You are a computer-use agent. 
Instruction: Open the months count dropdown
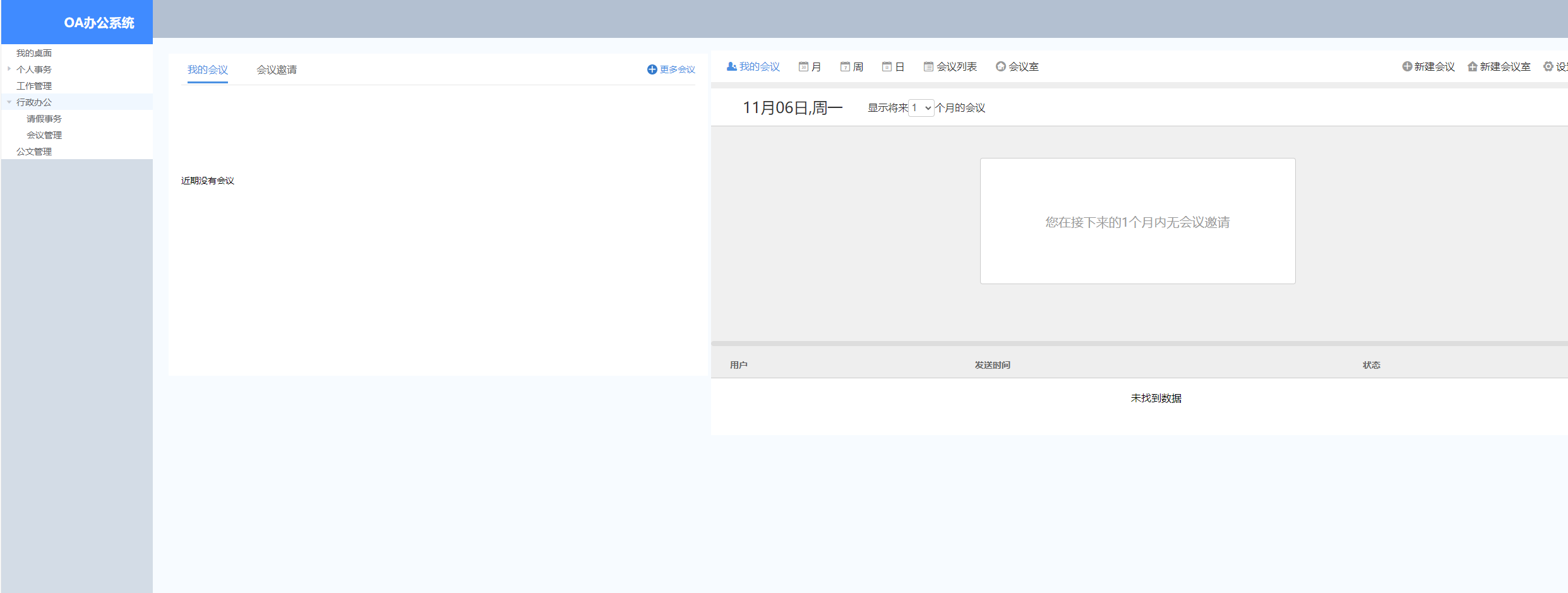coord(920,108)
